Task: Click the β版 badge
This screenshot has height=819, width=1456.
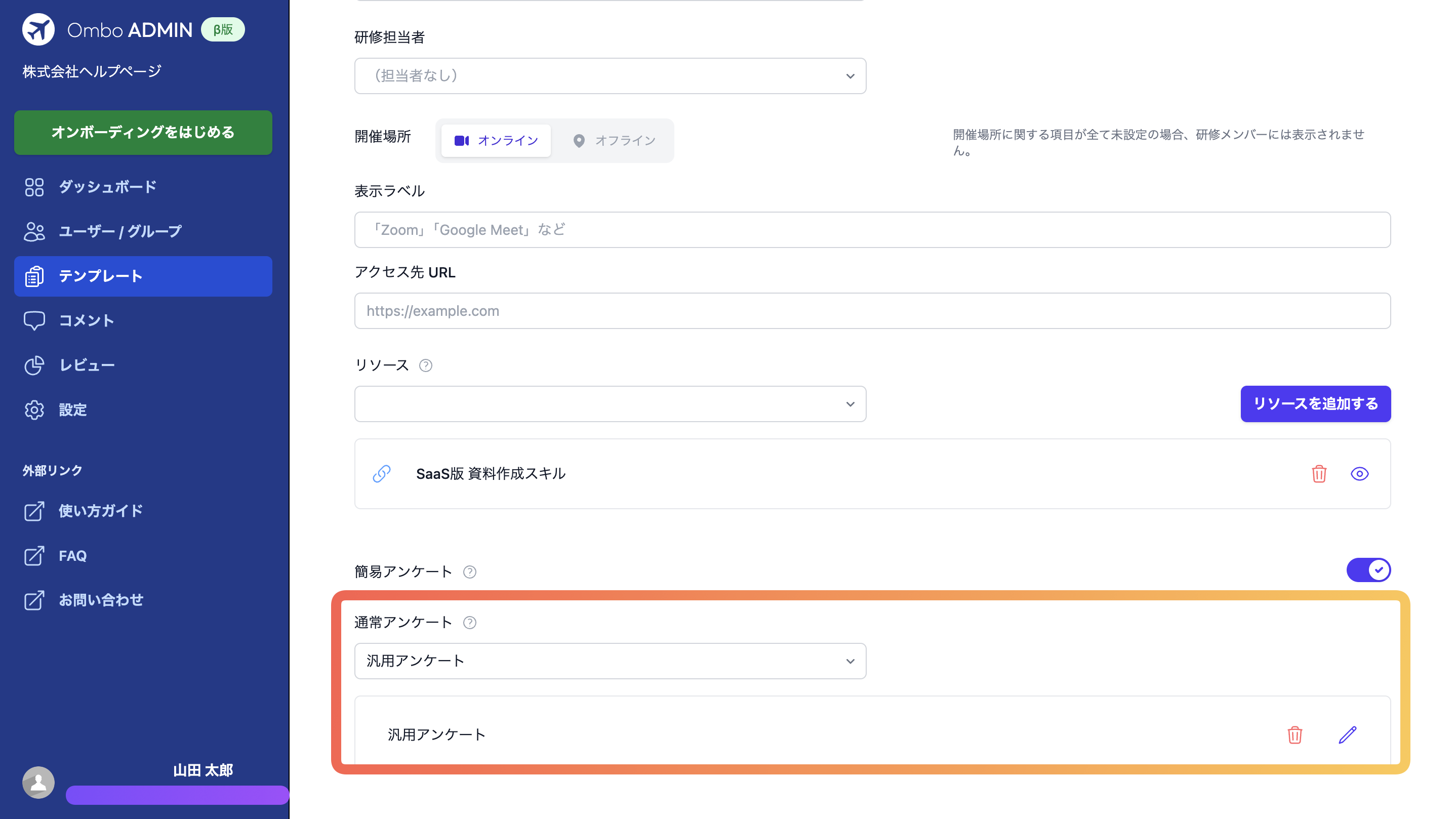Action: (223, 29)
